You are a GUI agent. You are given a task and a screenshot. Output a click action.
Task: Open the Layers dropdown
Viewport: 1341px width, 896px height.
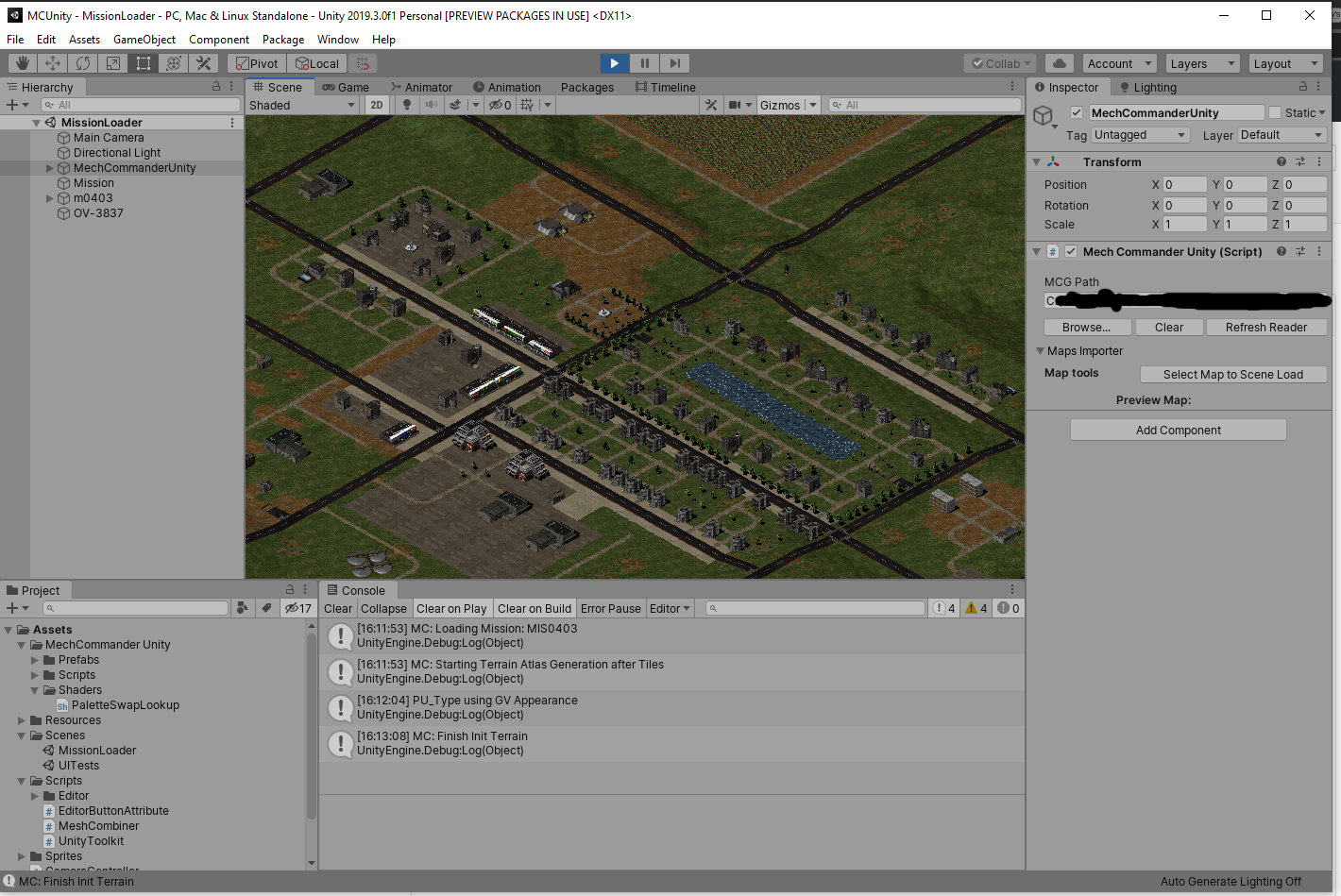[1202, 63]
